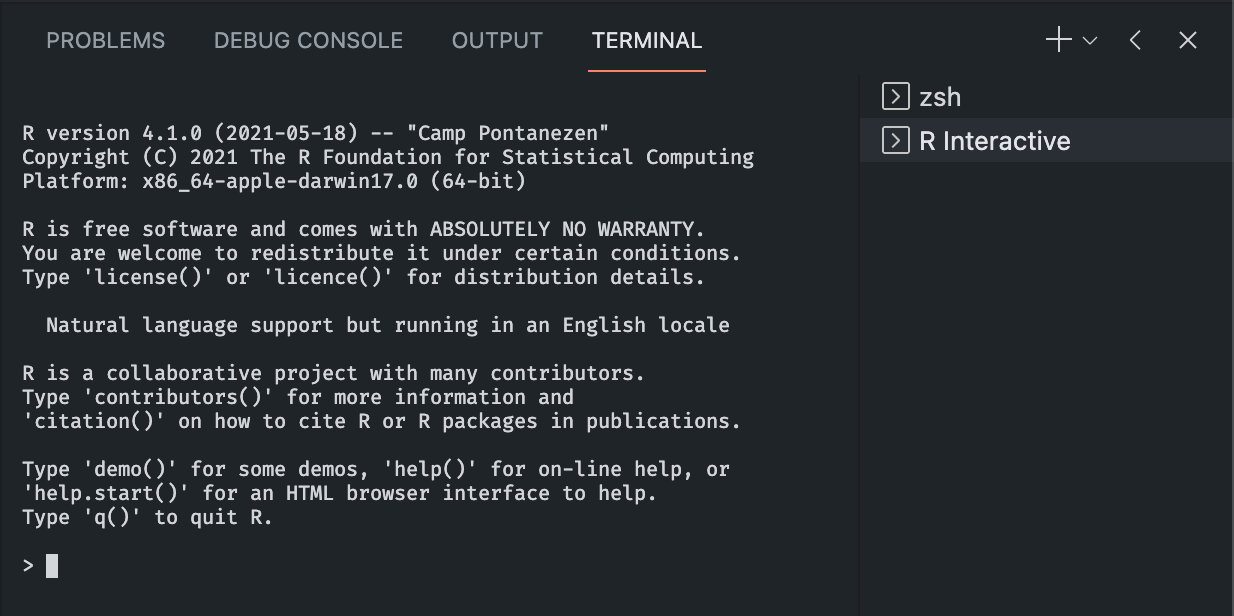Select the zsh terminal entry
Viewport: 1234px width, 616px height.
[x=1047, y=96]
